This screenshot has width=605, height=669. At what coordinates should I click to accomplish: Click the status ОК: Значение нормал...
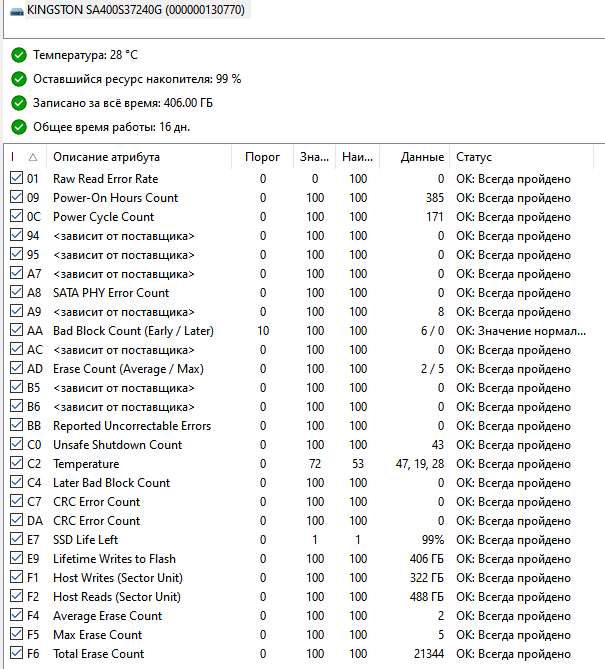[x=521, y=331]
